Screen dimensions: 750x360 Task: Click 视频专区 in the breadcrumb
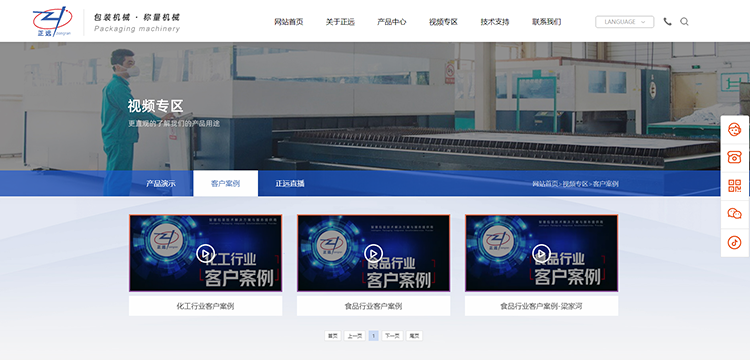click(x=575, y=184)
